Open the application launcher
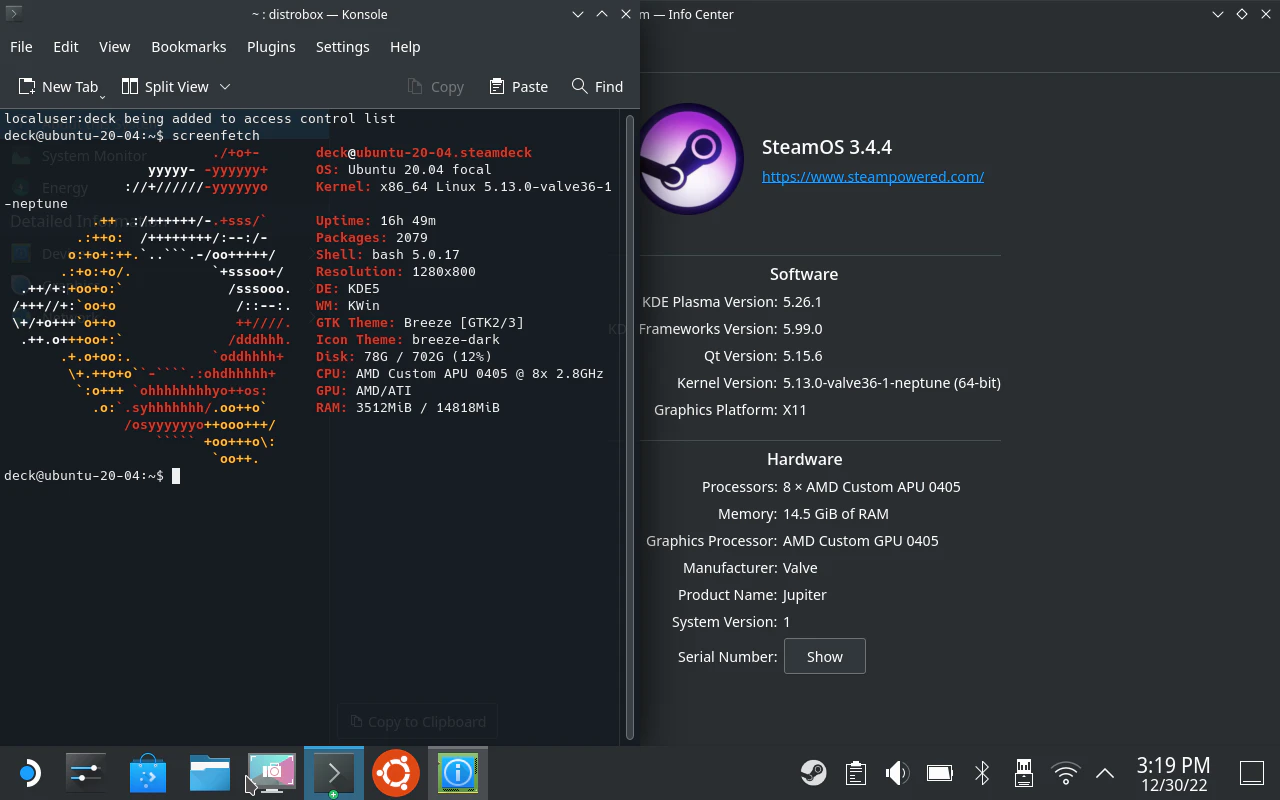 (29, 773)
